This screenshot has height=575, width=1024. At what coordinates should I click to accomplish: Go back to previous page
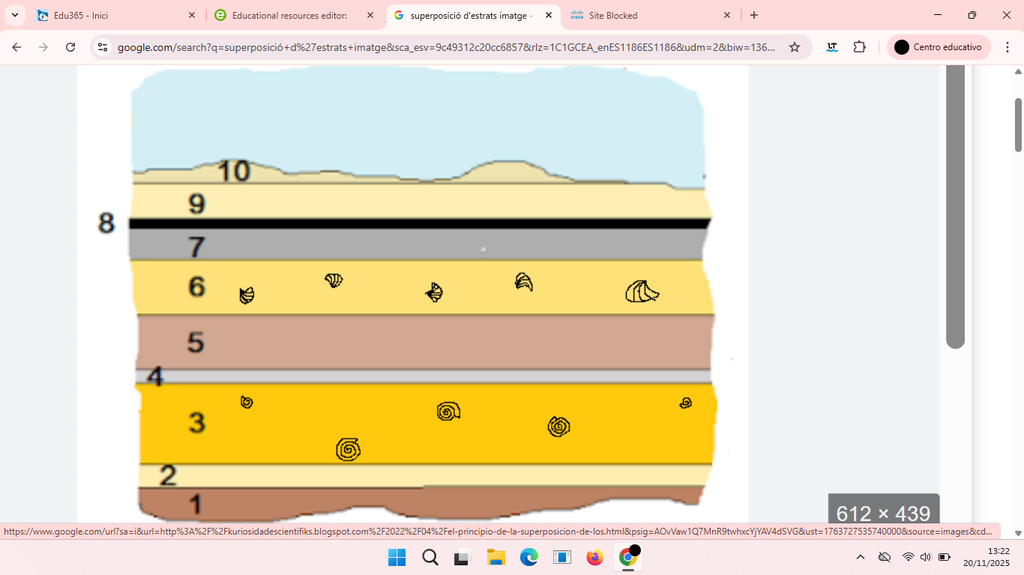pyautogui.click(x=17, y=47)
